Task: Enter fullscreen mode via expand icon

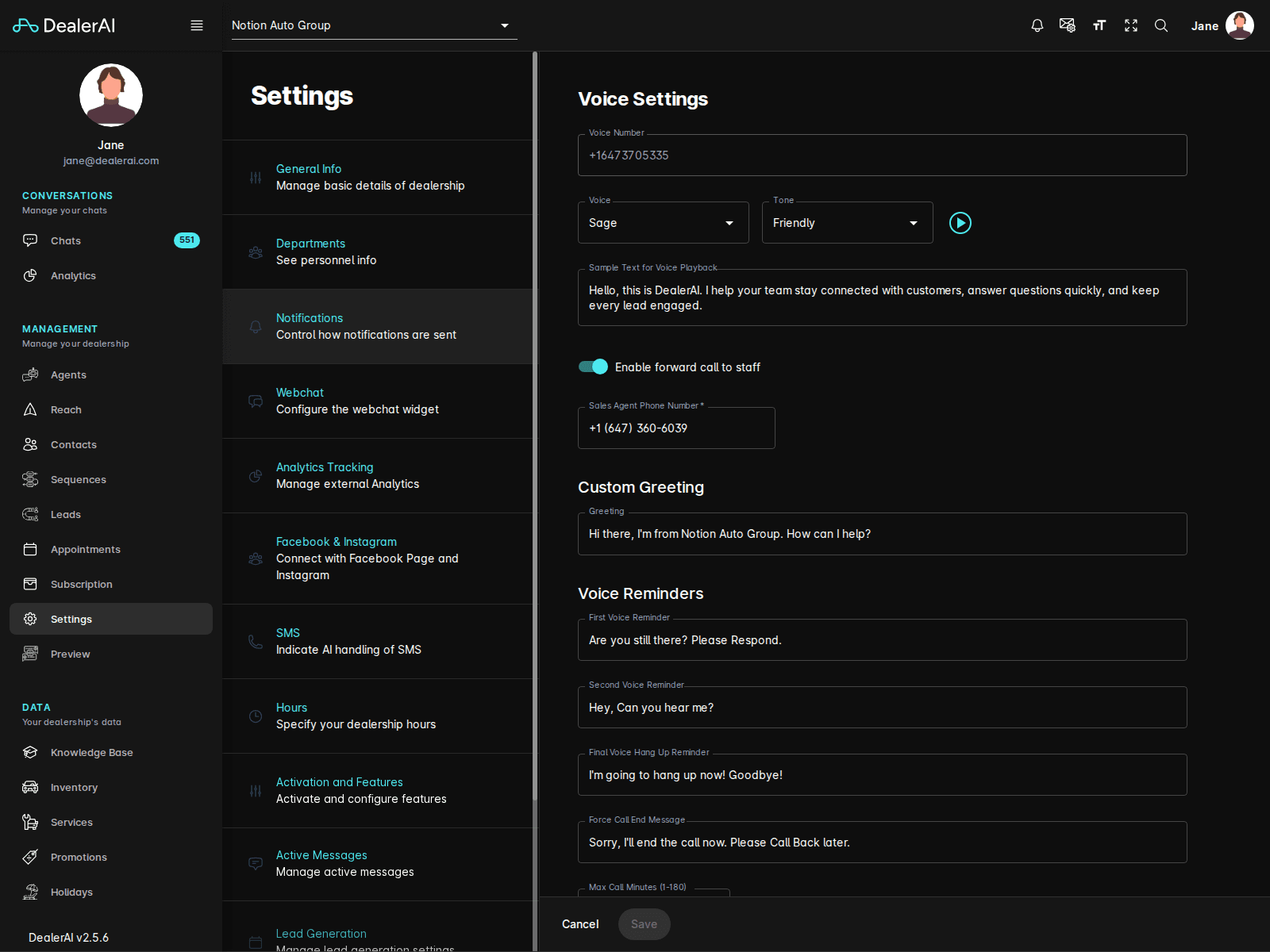Action: pos(1130,25)
